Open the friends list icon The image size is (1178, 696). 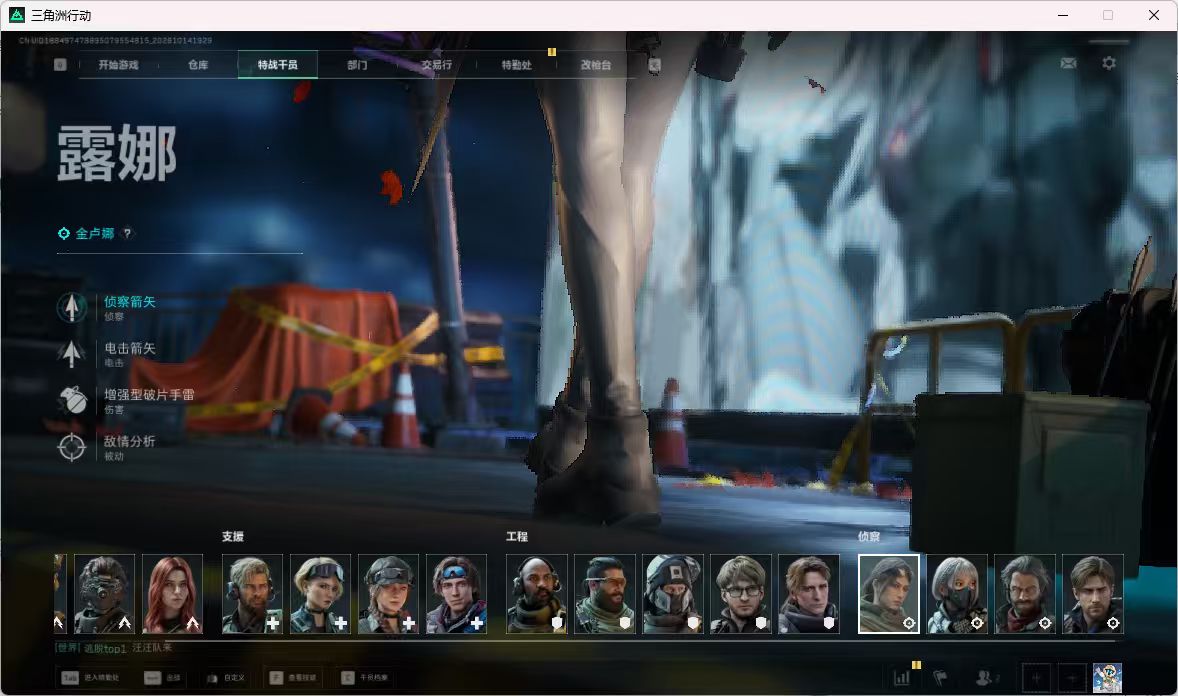(x=986, y=678)
